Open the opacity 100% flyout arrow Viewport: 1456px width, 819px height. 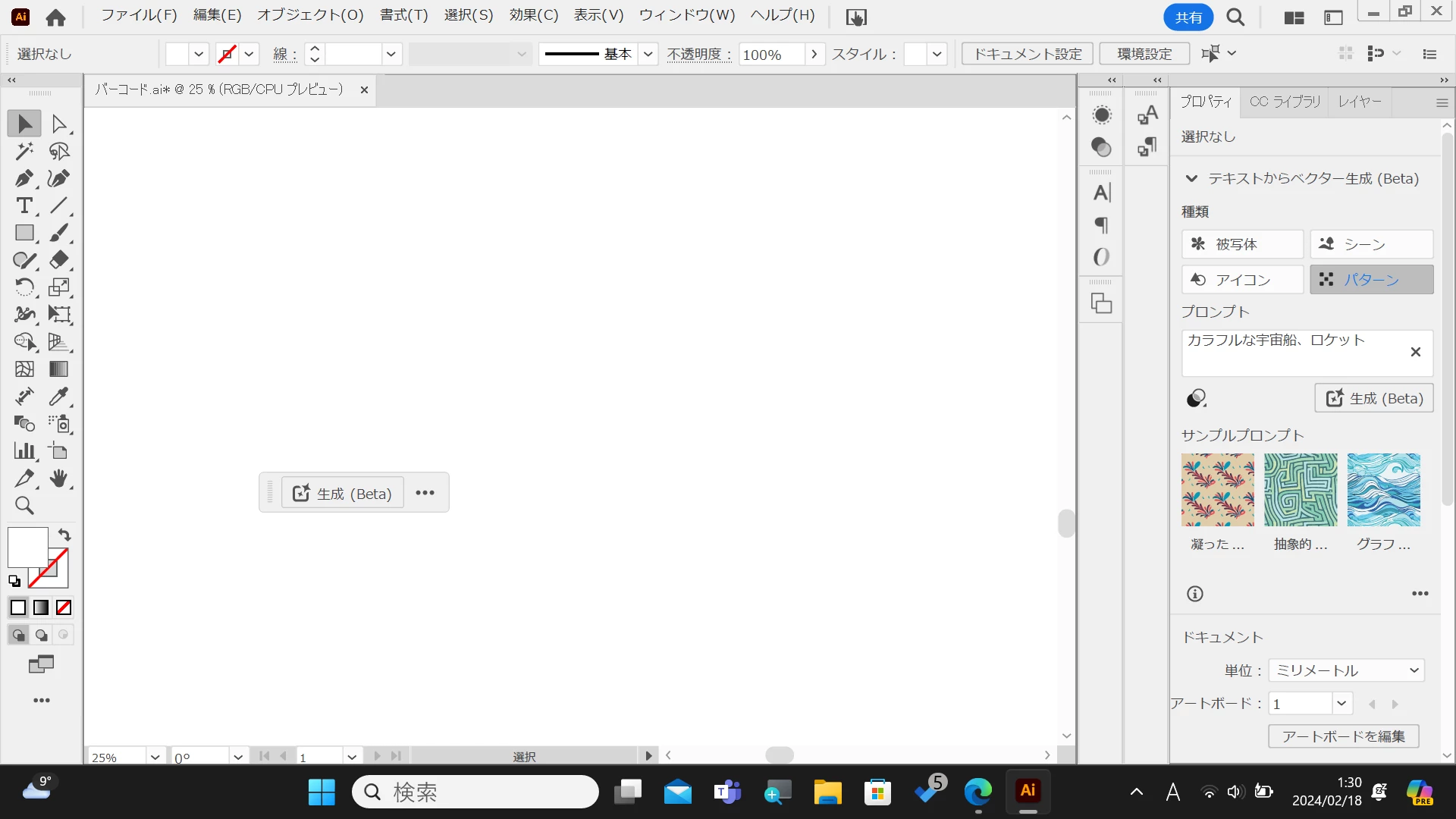click(814, 54)
